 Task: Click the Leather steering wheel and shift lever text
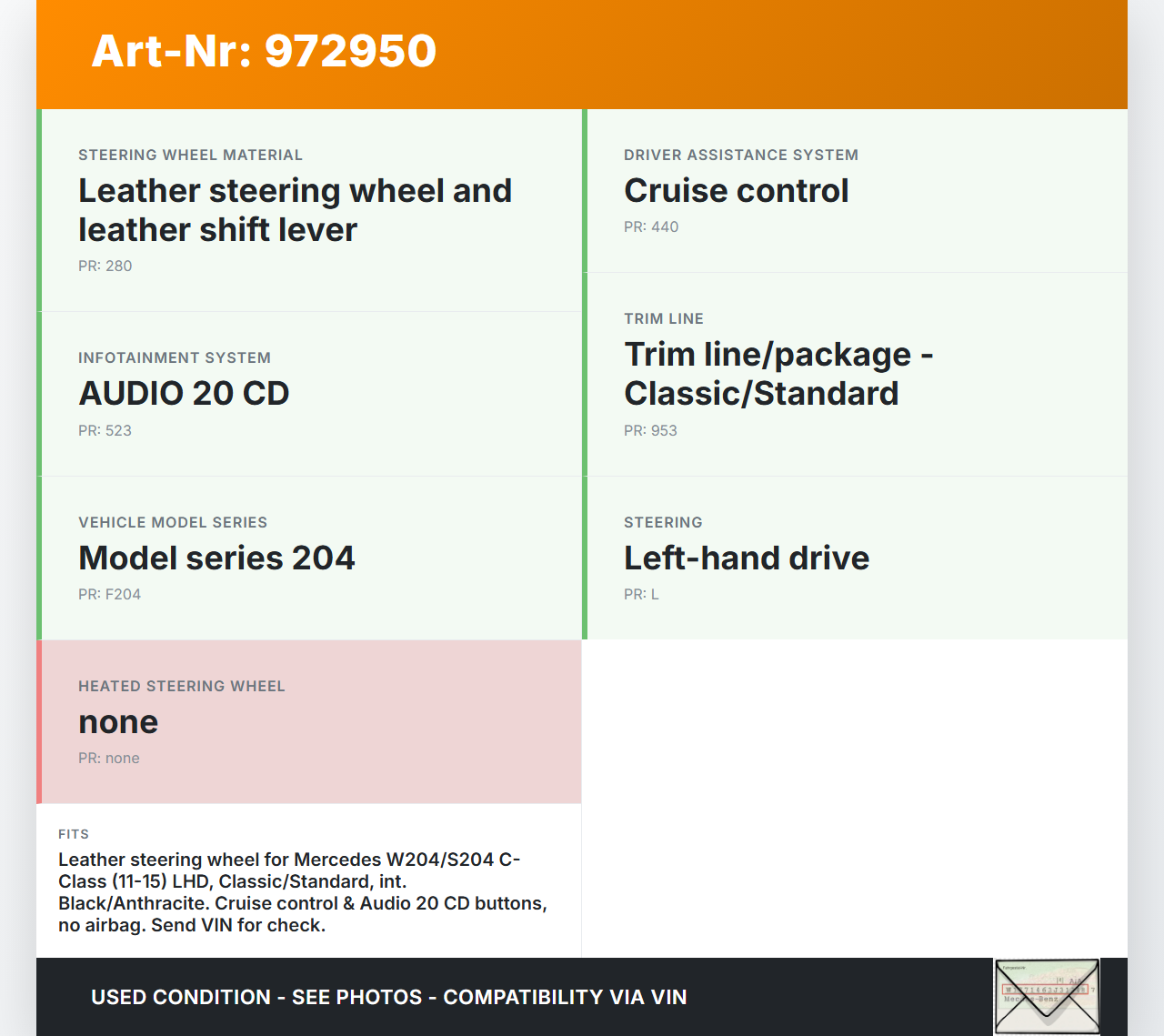click(x=295, y=210)
